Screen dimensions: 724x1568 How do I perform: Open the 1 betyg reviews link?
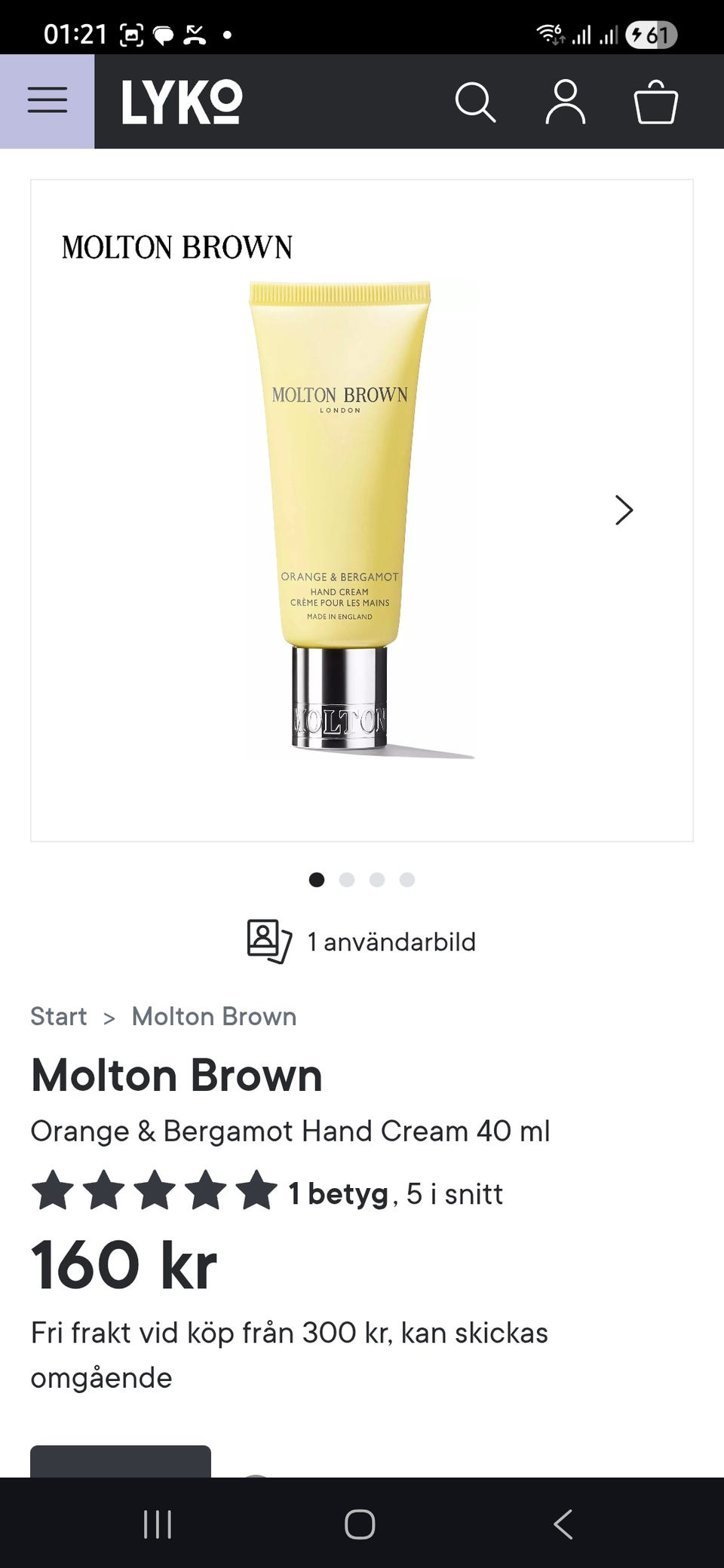coord(339,1194)
